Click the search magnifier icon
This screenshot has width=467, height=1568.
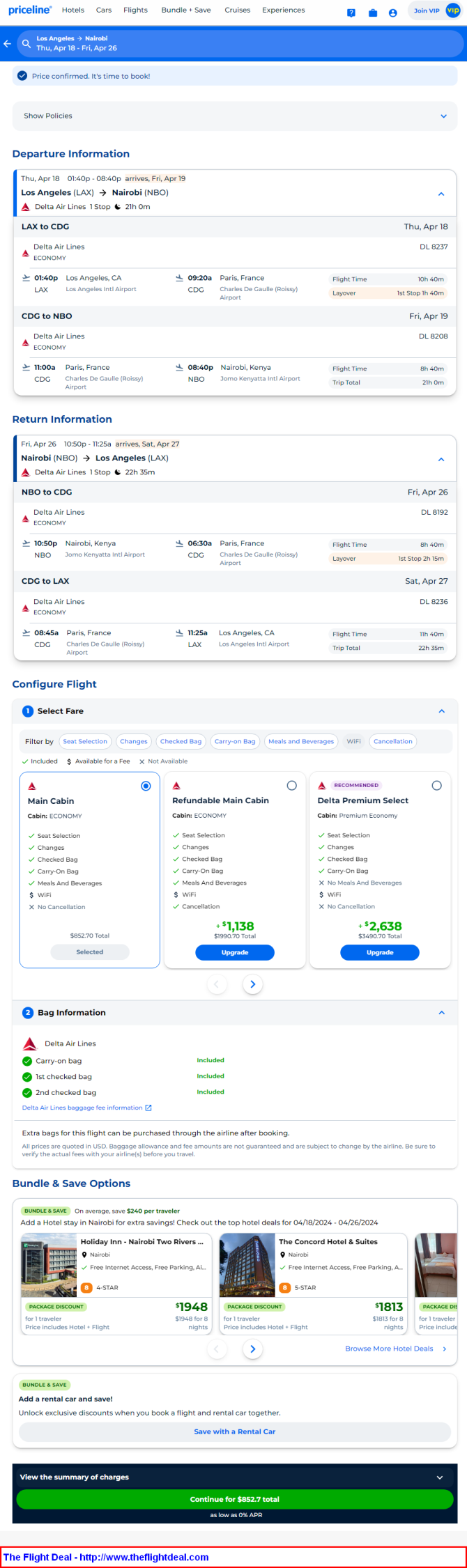(26, 43)
